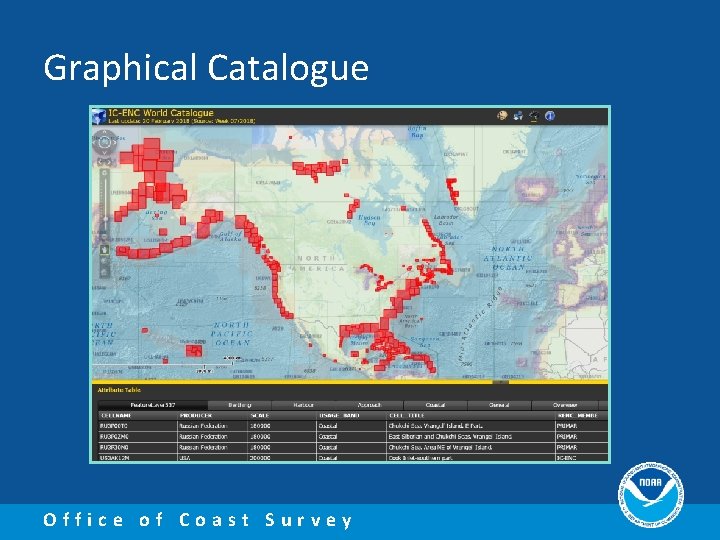Click the zoom slider handle
Viewport: 720px width, 540px height.
(105, 219)
